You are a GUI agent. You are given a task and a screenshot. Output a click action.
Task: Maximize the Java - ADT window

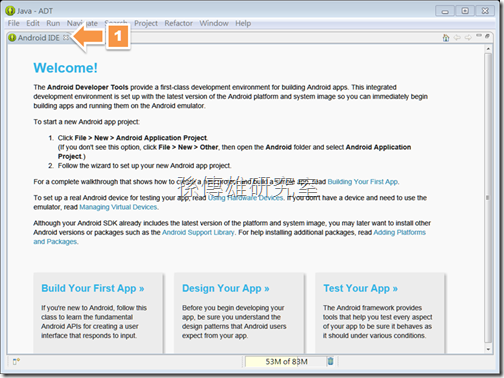point(465,11)
